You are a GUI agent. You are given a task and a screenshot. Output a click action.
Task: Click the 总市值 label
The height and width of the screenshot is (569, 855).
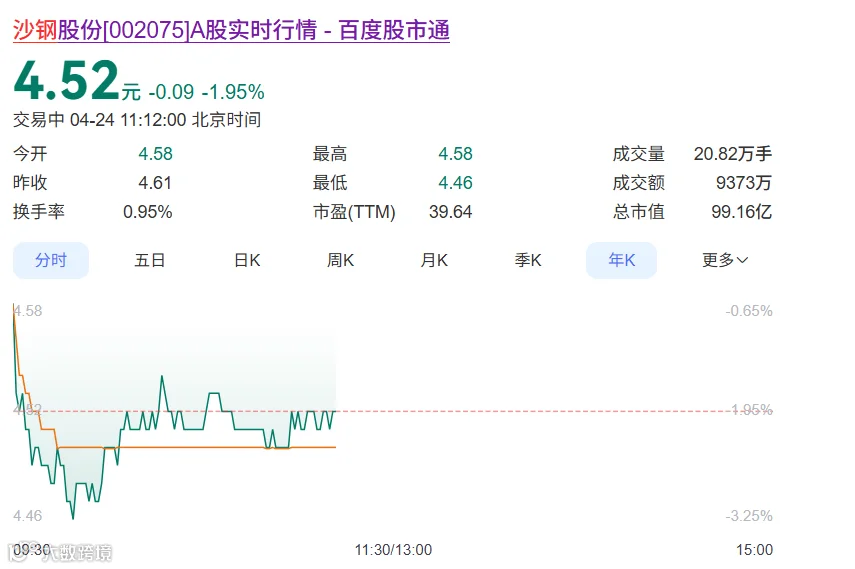tap(639, 212)
